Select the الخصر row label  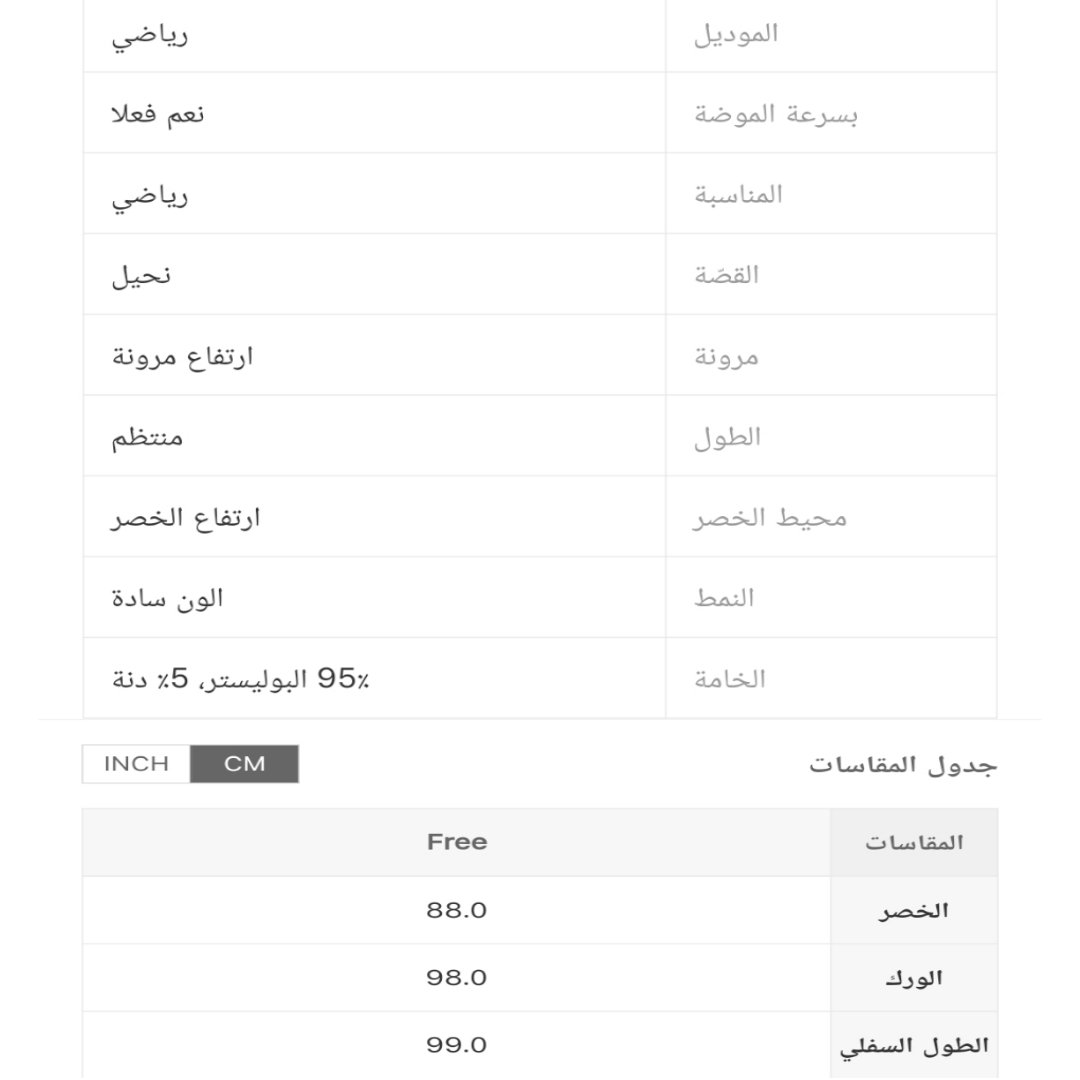coord(914,911)
